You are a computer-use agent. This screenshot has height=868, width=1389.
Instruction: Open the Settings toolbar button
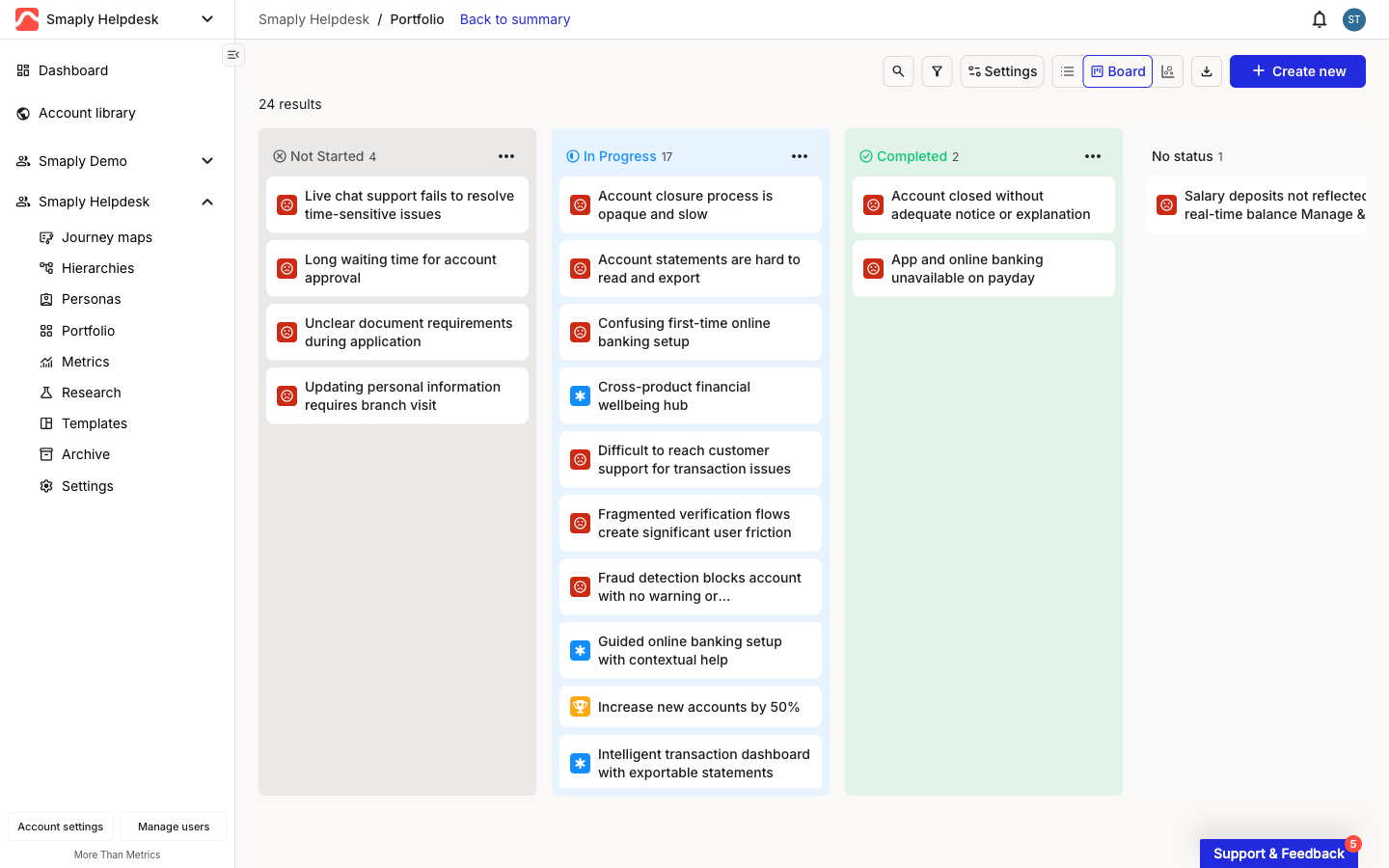point(1002,71)
